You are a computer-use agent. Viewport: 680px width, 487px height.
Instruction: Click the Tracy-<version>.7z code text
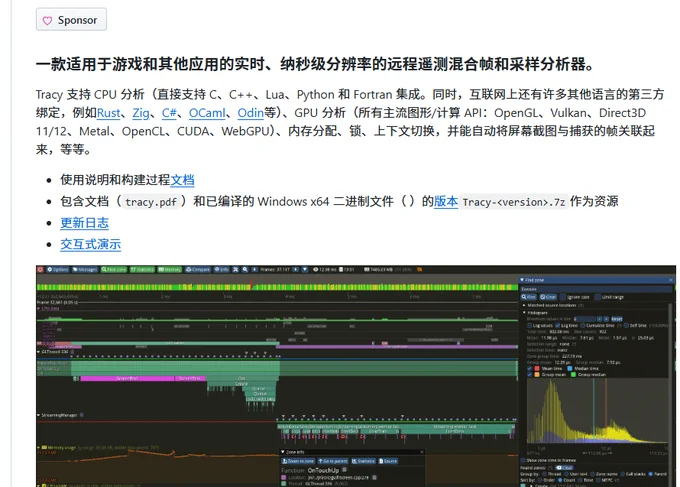click(x=514, y=202)
